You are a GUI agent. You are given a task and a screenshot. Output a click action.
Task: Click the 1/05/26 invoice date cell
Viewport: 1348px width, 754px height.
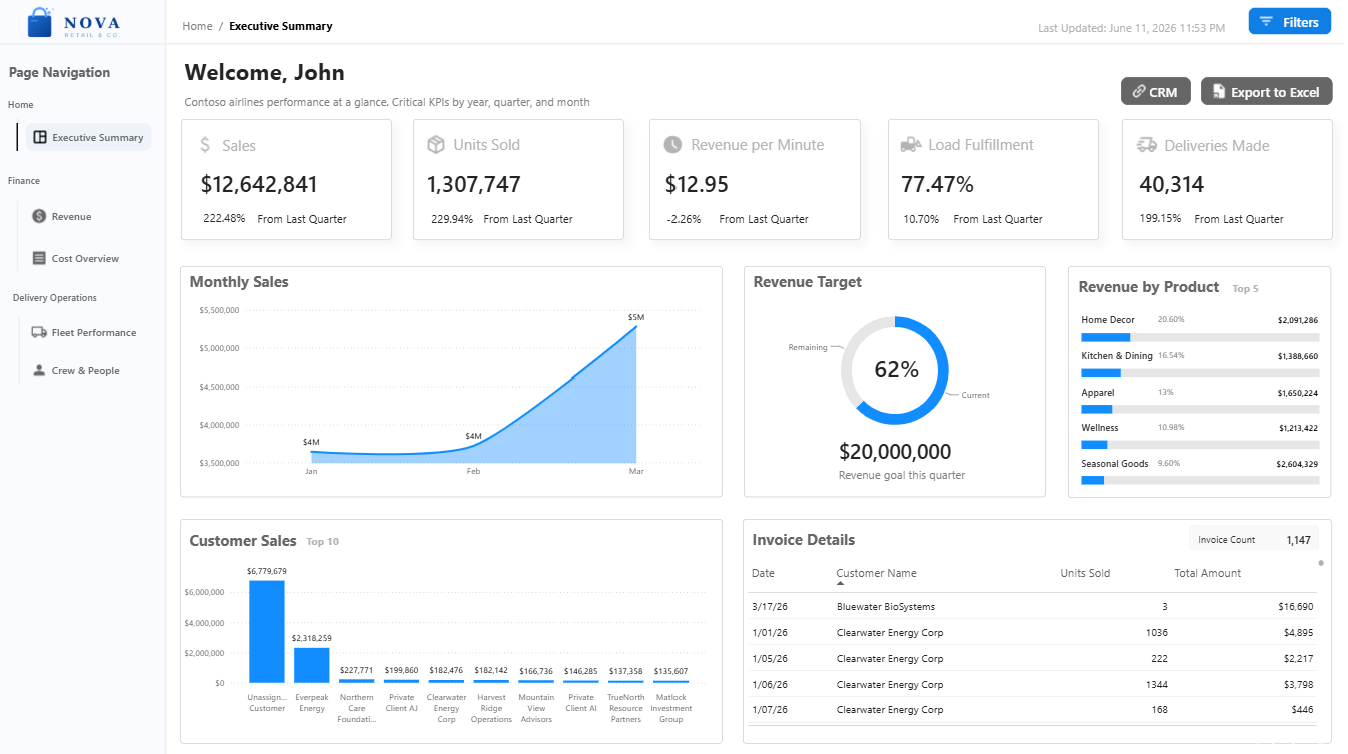tap(770, 658)
